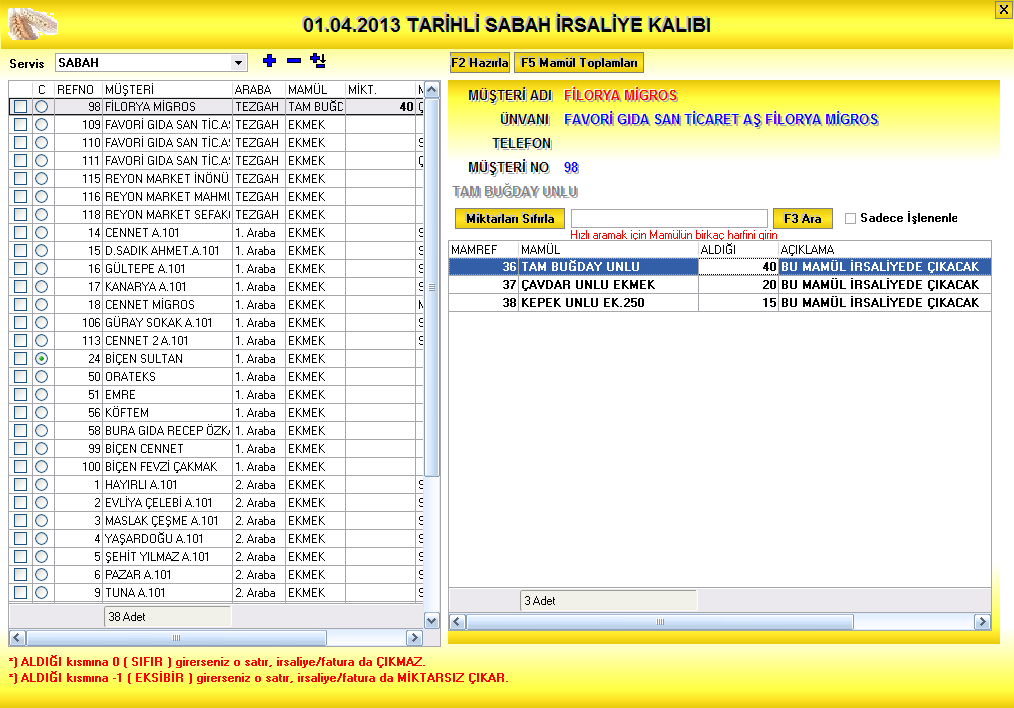Screen dimensions: 1014x708
Task: Click the ARABA column header
Action: click(x=258, y=90)
